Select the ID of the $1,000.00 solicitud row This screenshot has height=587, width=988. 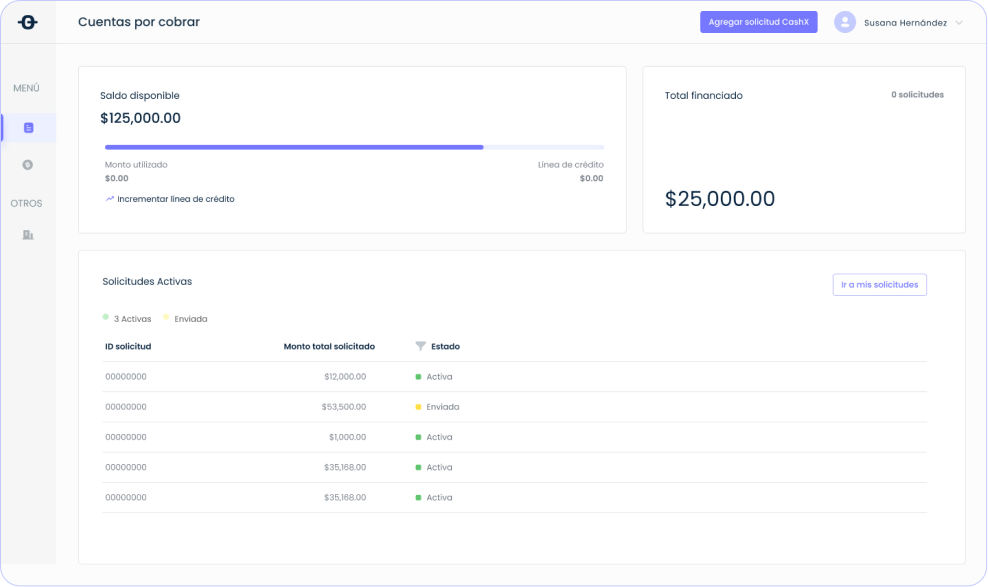[x=124, y=437]
